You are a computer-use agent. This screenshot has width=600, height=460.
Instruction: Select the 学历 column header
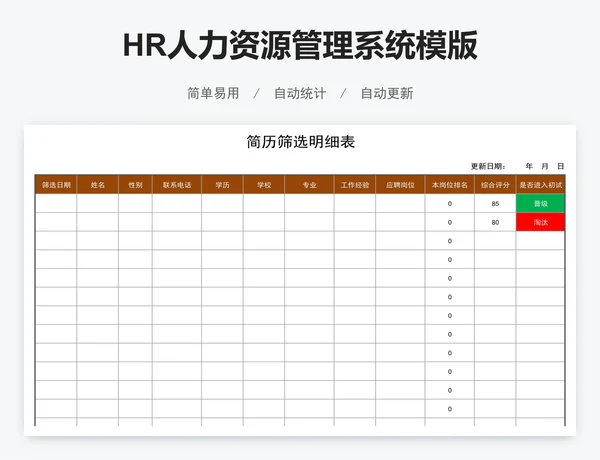tap(222, 185)
